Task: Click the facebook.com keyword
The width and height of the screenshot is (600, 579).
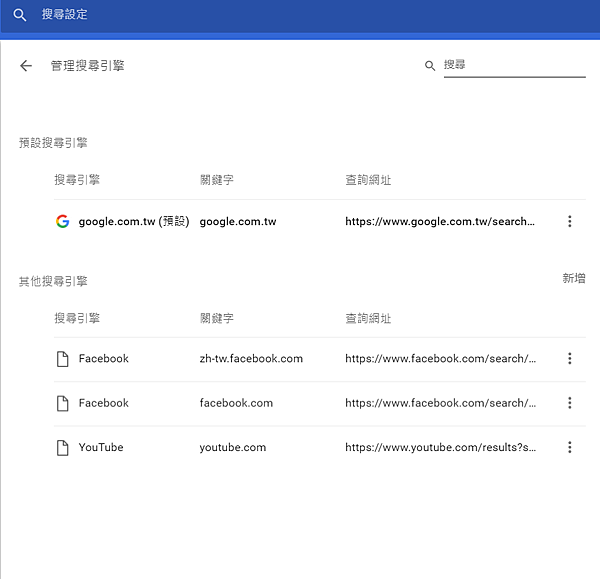Action: pyautogui.click(x=236, y=403)
